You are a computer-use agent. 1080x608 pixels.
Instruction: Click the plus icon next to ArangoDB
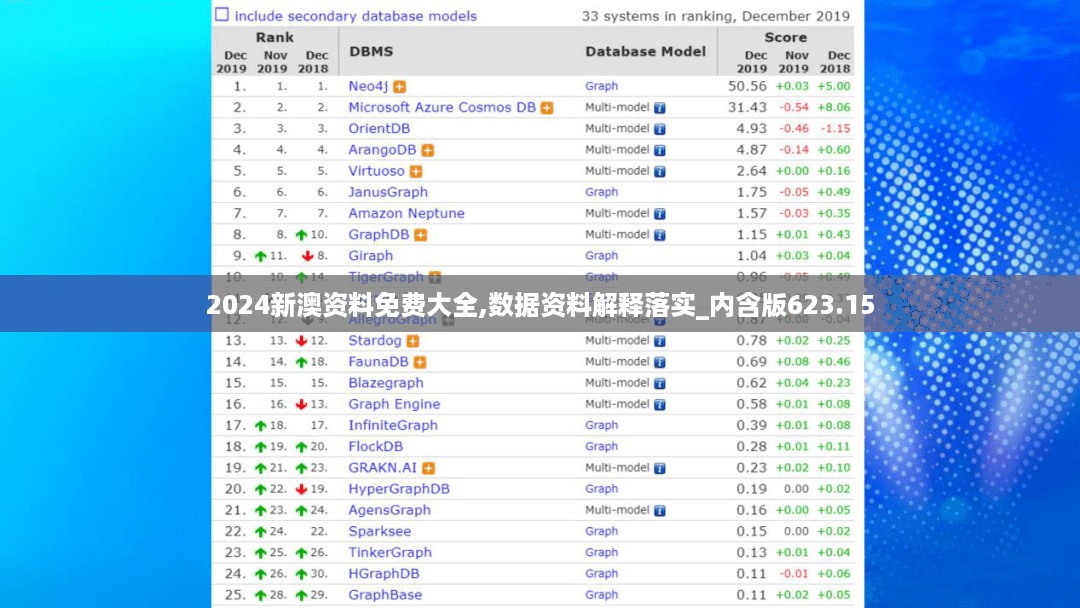coord(428,150)
